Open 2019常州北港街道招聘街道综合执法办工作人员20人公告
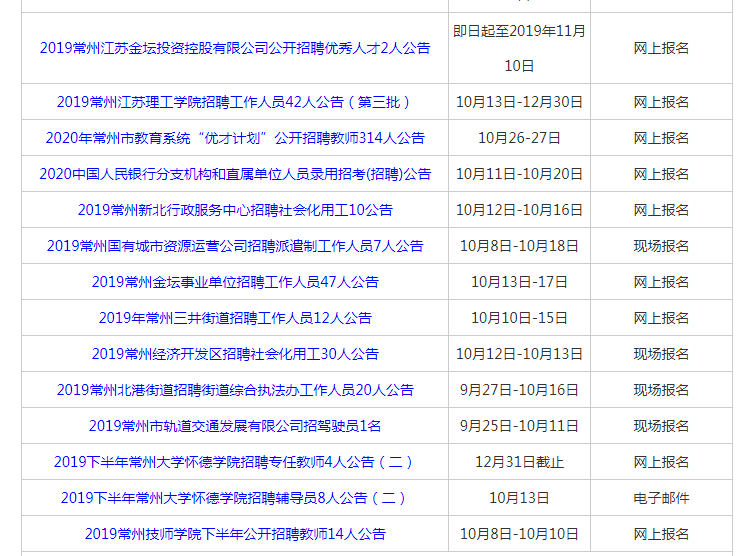 click(x=235, y=390)
